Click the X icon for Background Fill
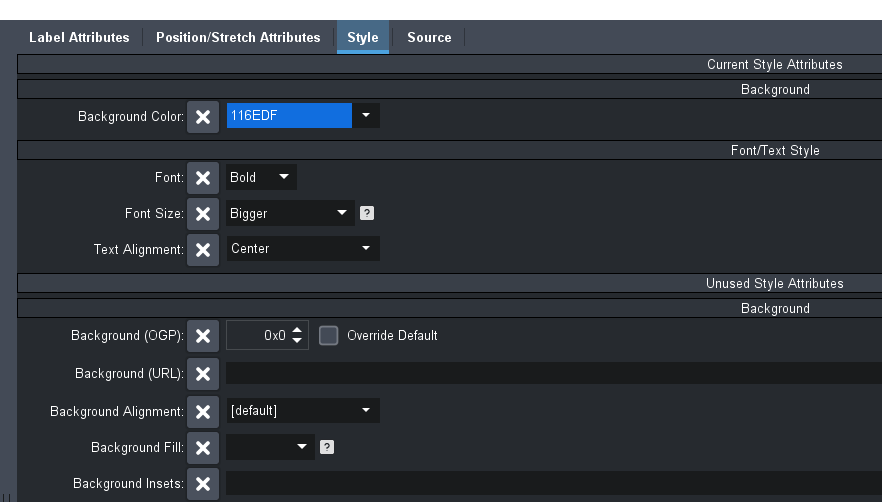882x502 pixels. coord(203,447)
